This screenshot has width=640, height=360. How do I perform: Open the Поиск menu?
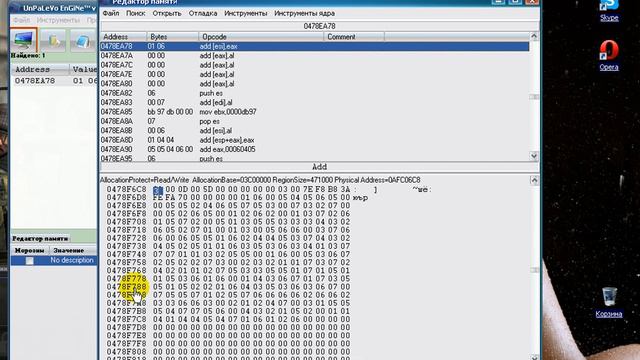coord(136,13)
